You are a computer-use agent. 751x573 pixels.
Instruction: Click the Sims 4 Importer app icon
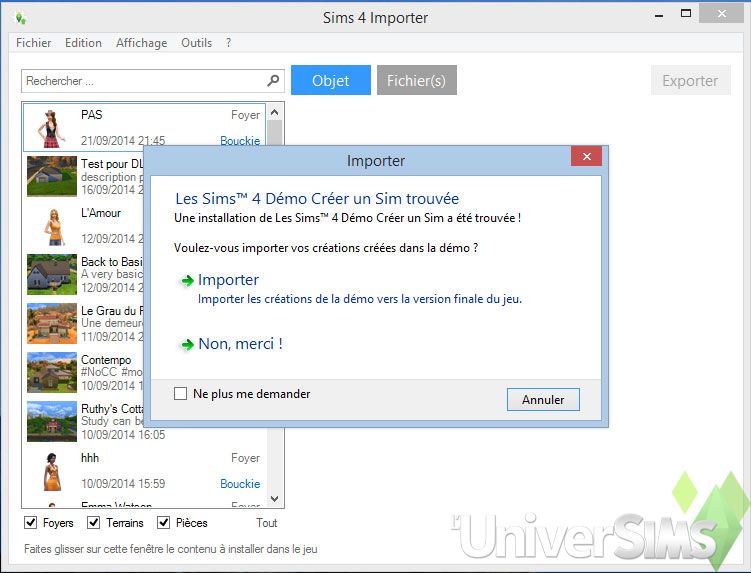[21, 18]
